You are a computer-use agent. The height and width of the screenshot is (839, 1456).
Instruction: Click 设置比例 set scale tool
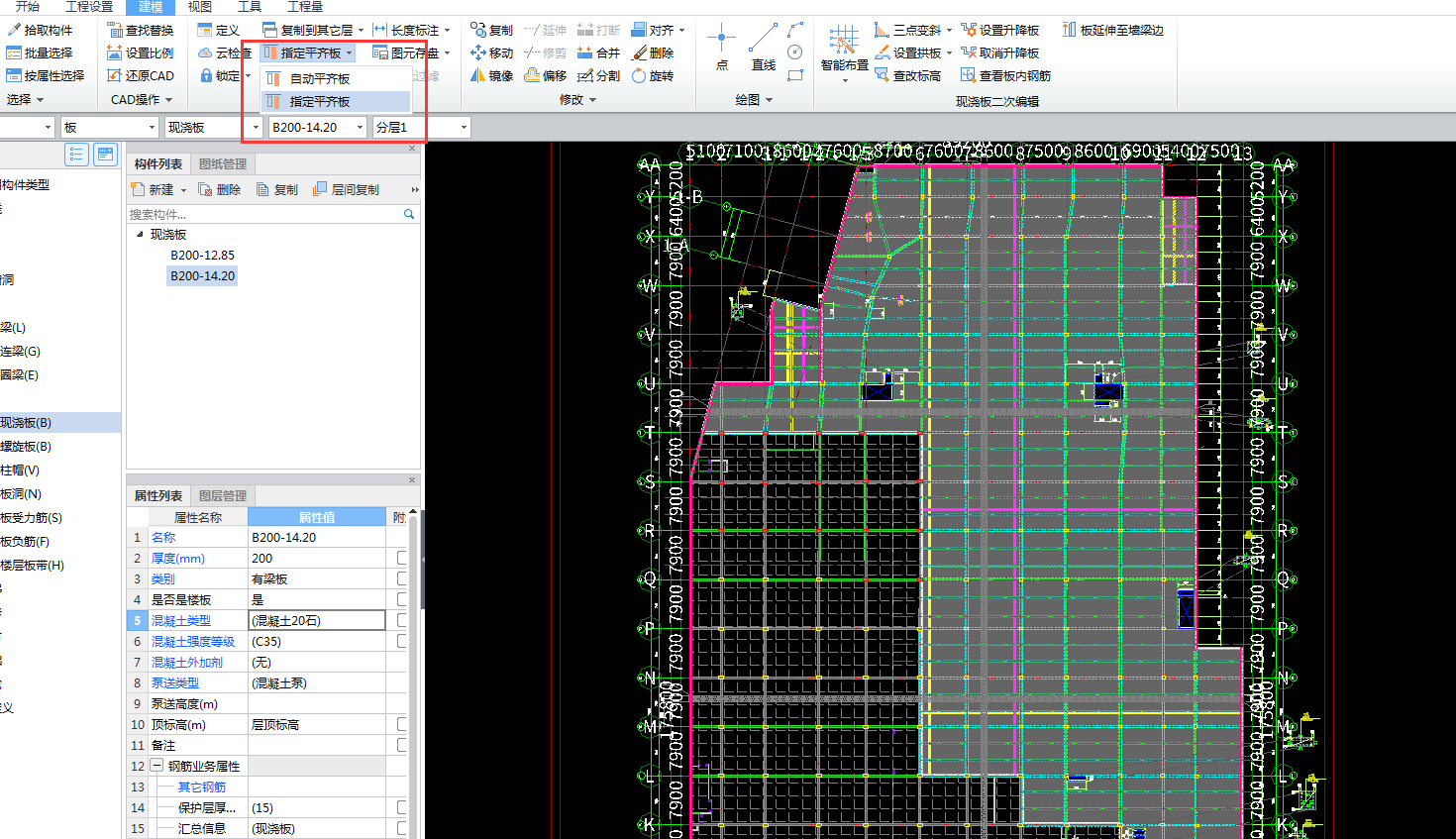[x=141, y=52]
